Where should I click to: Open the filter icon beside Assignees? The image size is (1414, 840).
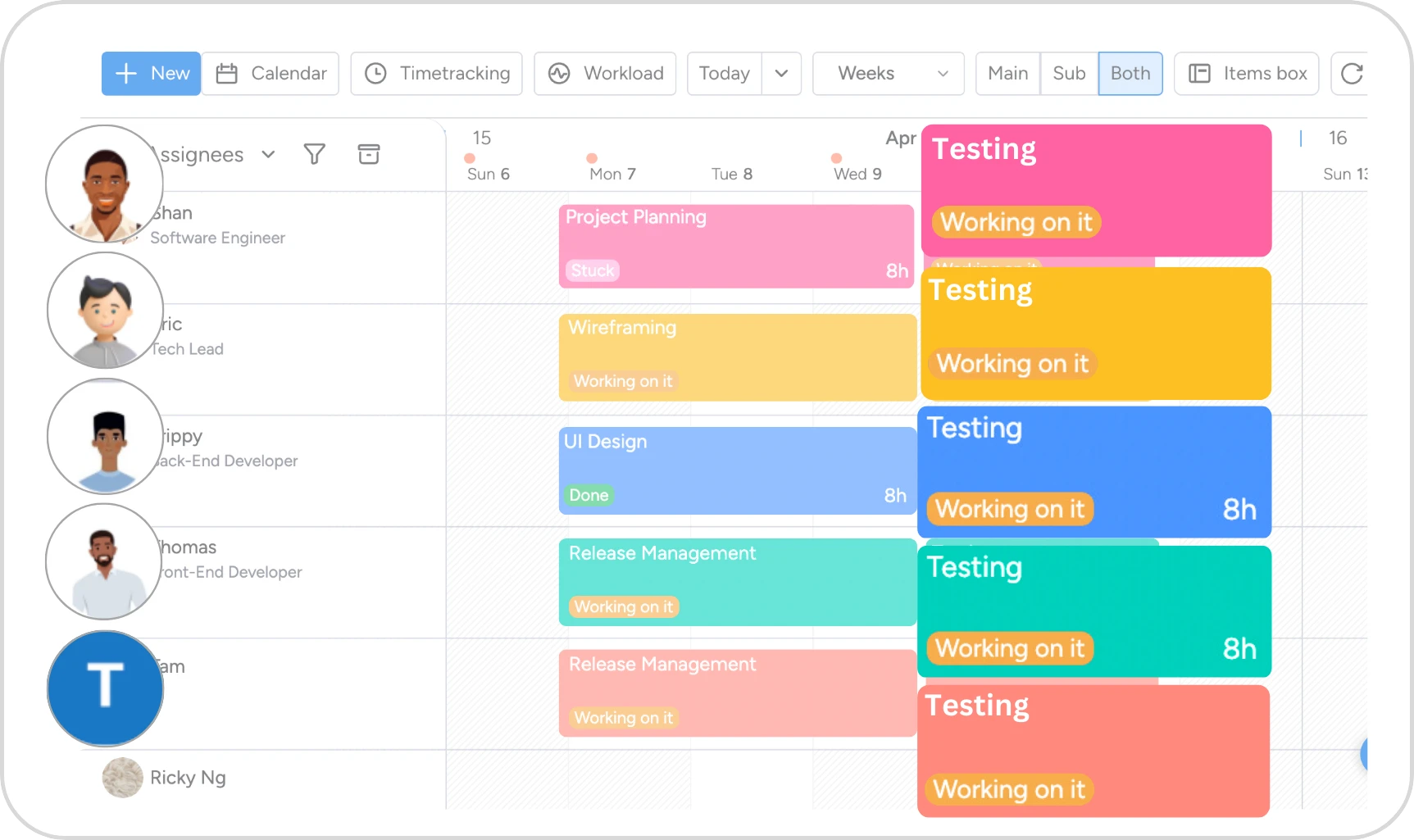(x=314, y=154)
